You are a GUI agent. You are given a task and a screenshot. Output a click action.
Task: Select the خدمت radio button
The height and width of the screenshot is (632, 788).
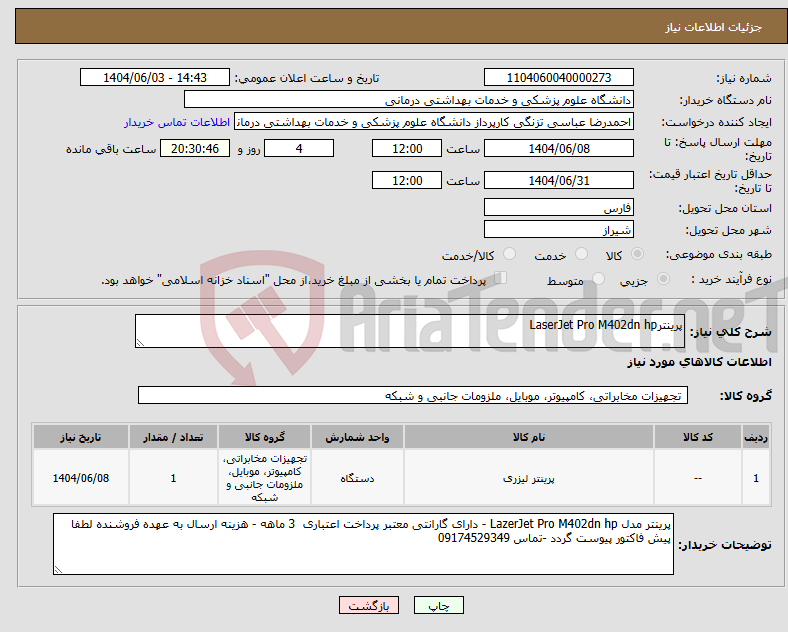(581, 254)
